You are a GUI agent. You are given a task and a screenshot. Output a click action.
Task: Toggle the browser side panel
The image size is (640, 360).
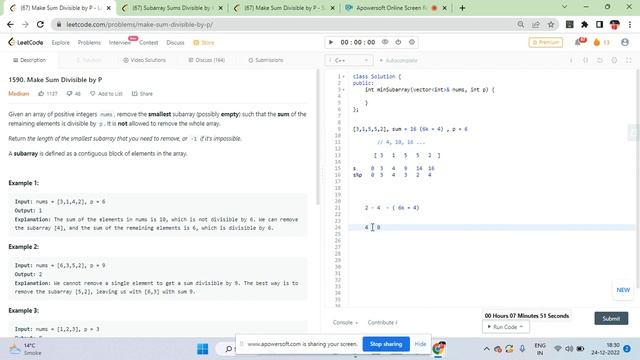[599, 24]
